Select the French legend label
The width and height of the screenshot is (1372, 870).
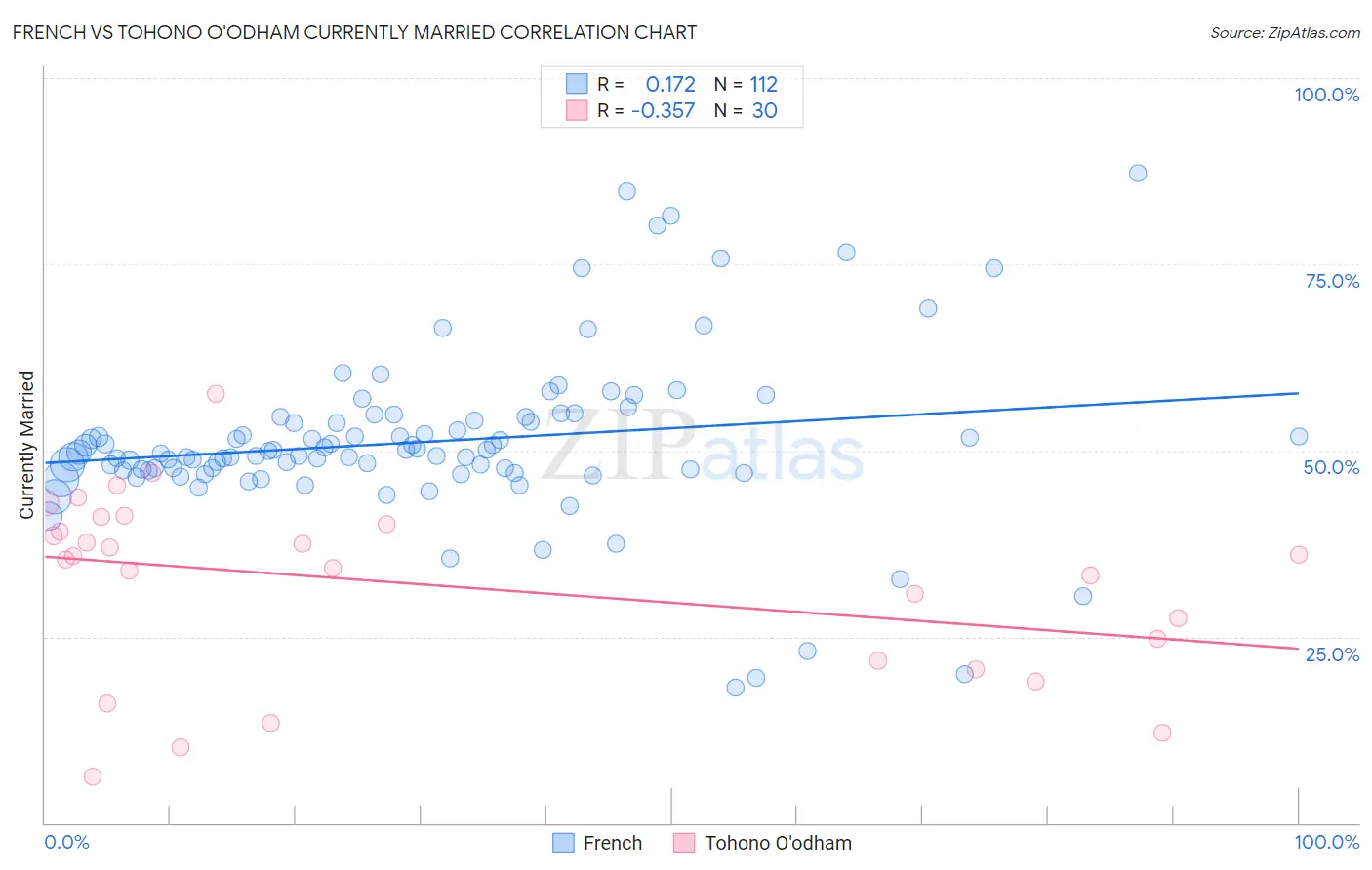click(x=613, y=843)
